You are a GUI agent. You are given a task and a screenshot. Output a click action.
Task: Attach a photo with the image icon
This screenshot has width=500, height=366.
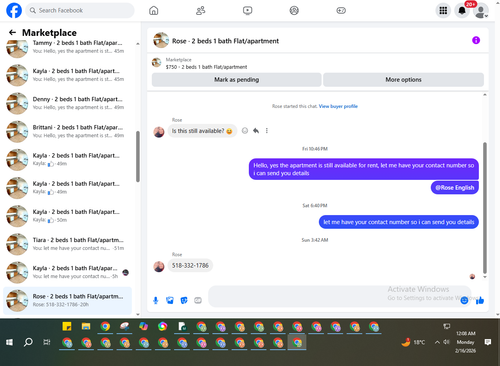(170, 301)
